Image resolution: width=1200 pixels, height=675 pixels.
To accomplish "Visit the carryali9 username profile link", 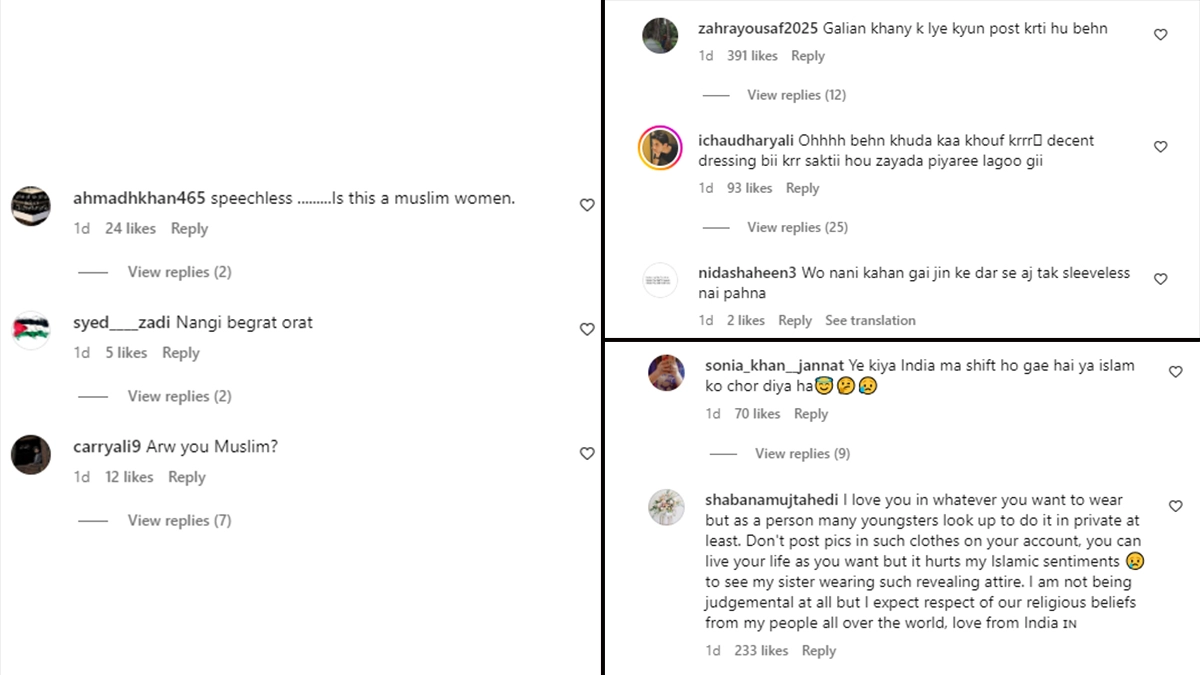I will 108,447.
